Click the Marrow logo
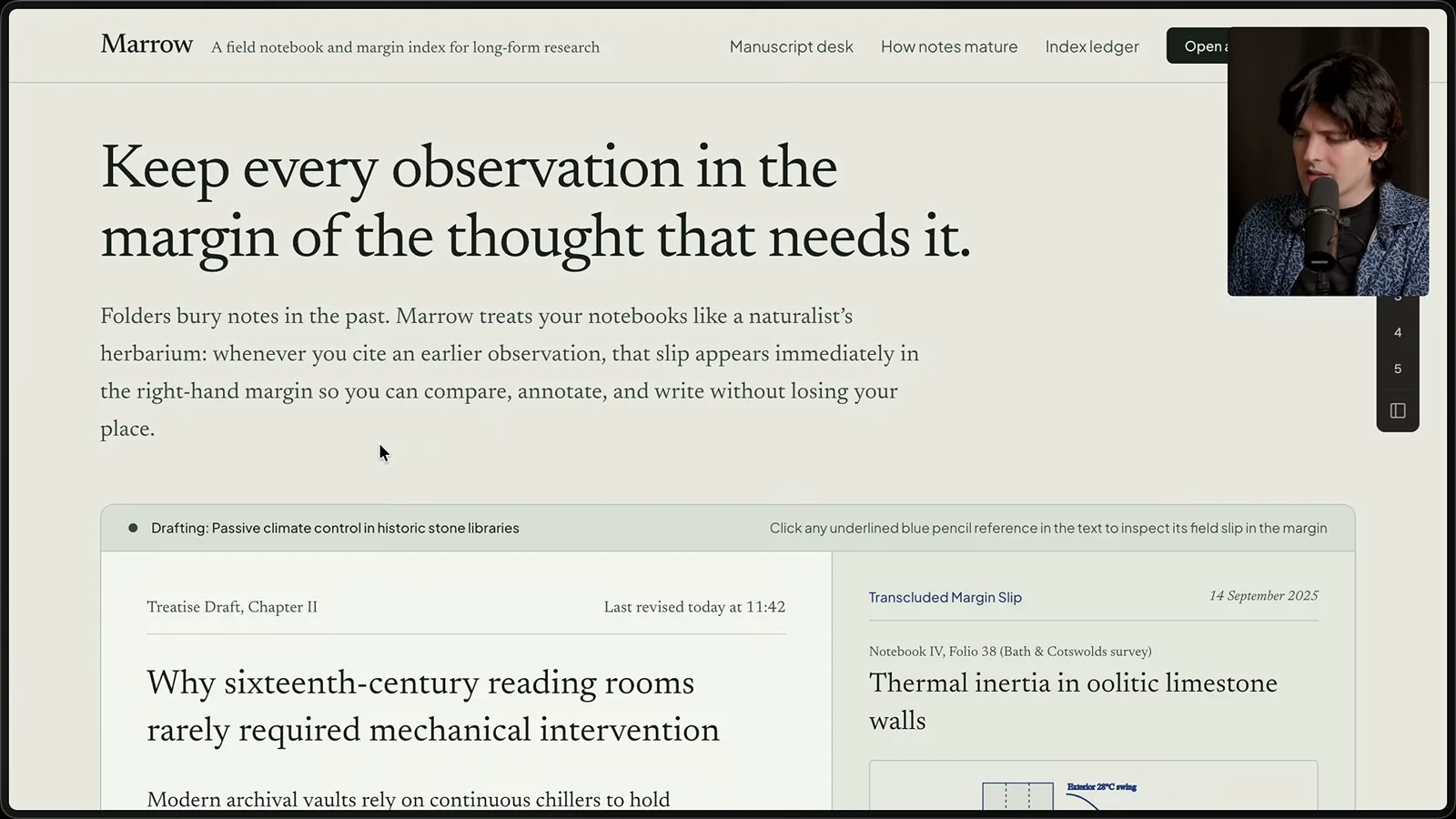The image size is (1456, 819). click(x=147, y=44)
